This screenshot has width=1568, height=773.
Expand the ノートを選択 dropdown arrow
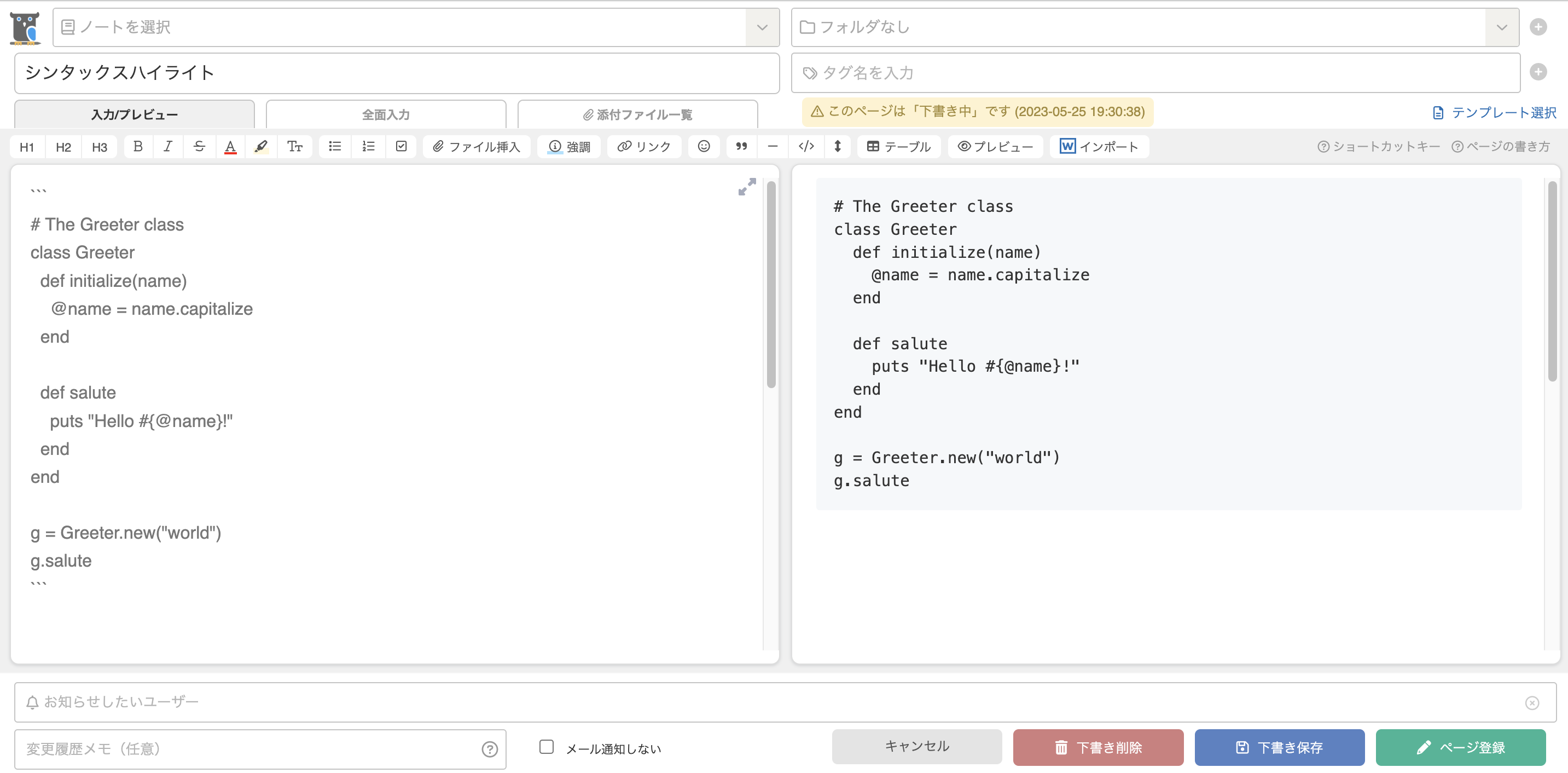[762, 27]
